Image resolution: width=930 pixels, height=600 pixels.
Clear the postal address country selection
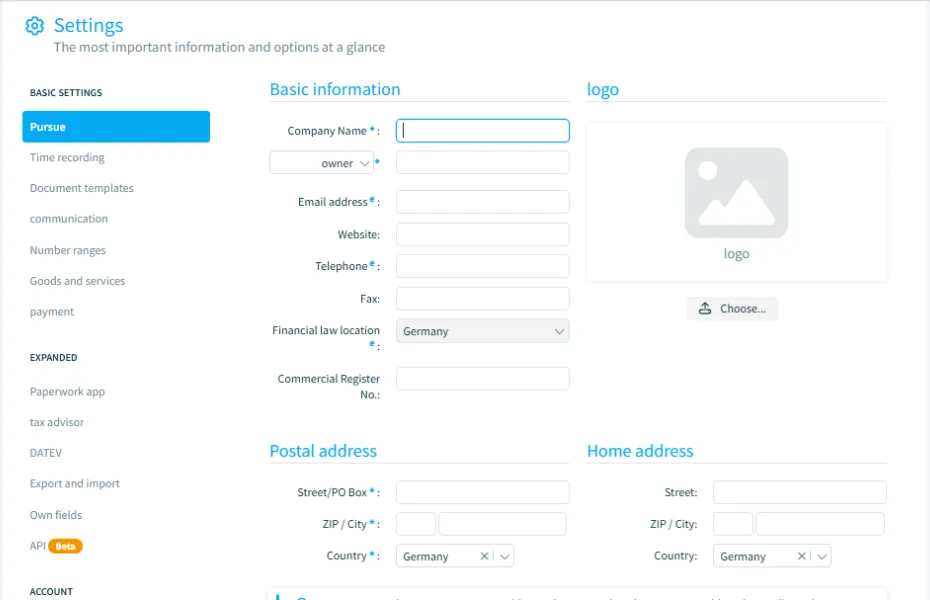(484, 556)
